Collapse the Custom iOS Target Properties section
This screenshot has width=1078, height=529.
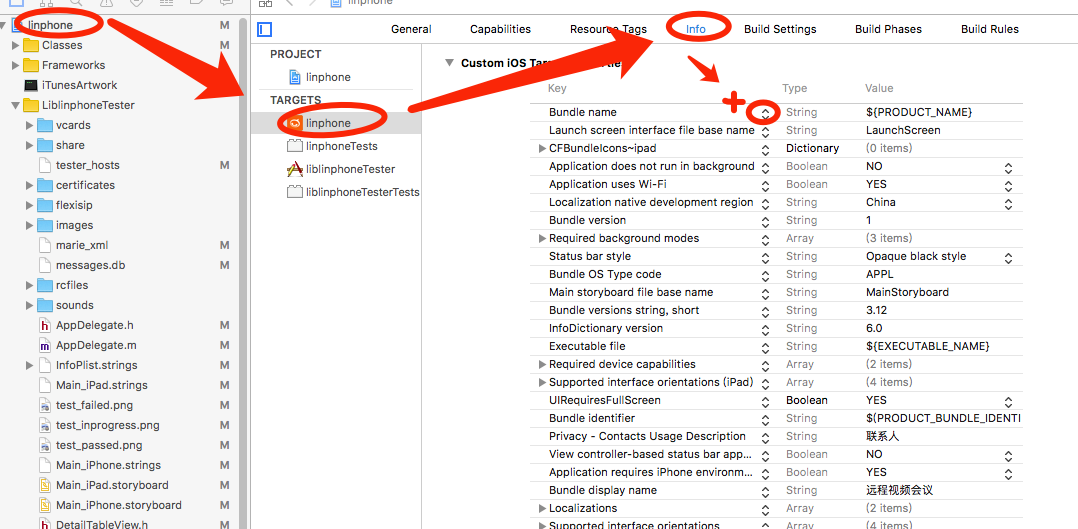[x=450, y=63]
